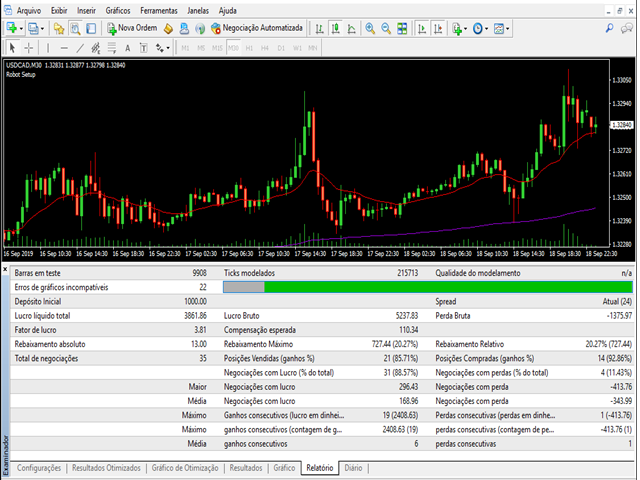
Task: Open the chat bubbles icon
Action: (x=627, y=28)
